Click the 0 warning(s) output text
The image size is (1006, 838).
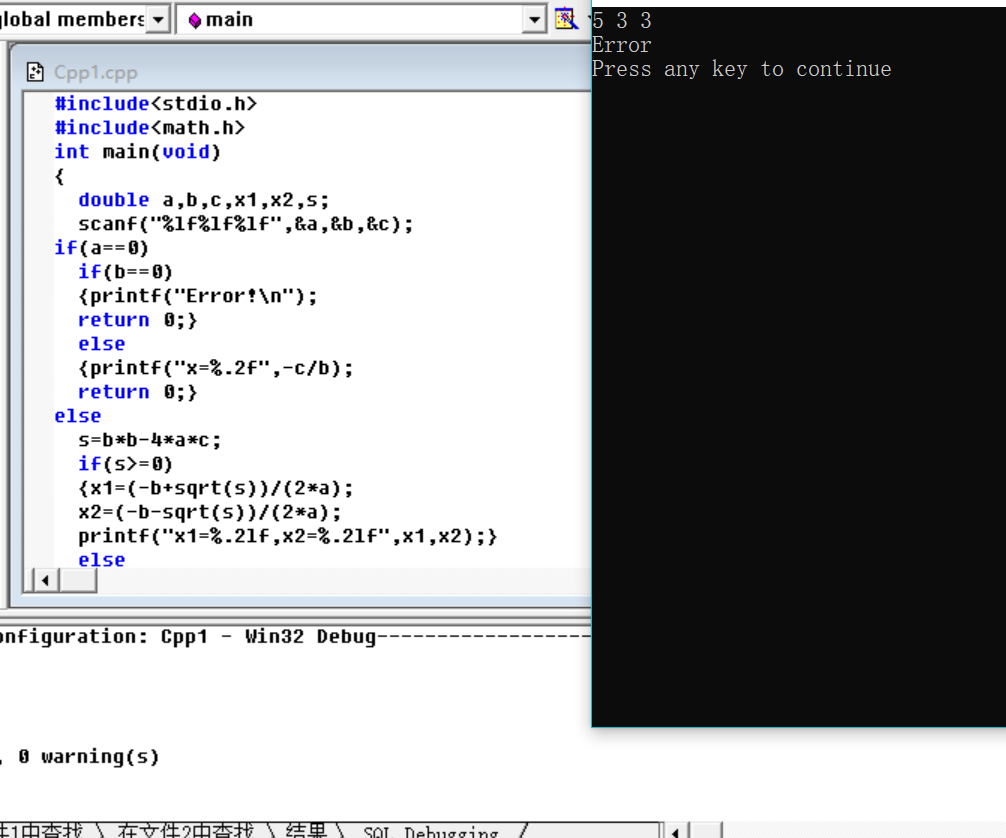coord(89,757)
